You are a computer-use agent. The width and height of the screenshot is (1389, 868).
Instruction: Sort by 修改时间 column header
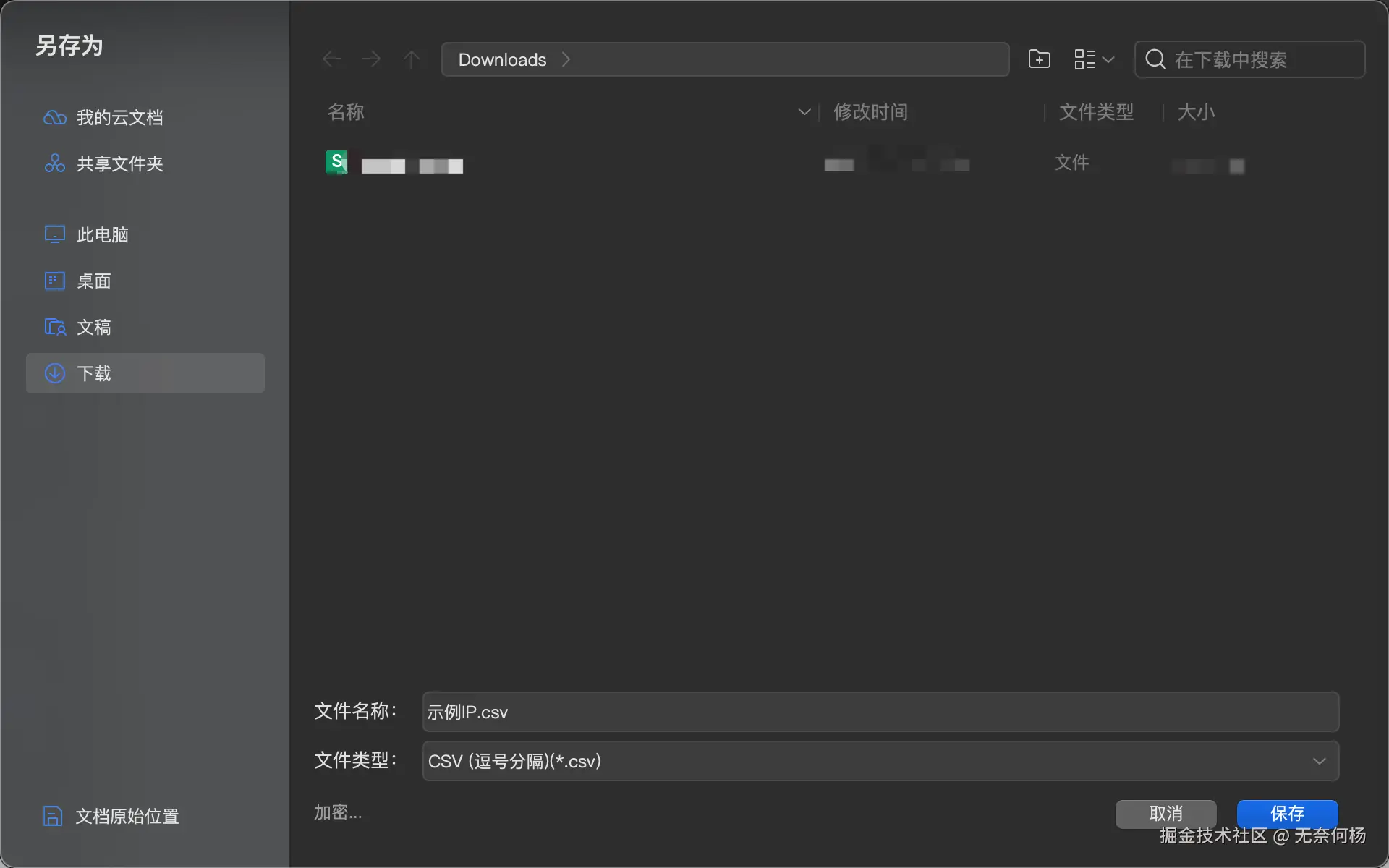(x=870, y=112)
